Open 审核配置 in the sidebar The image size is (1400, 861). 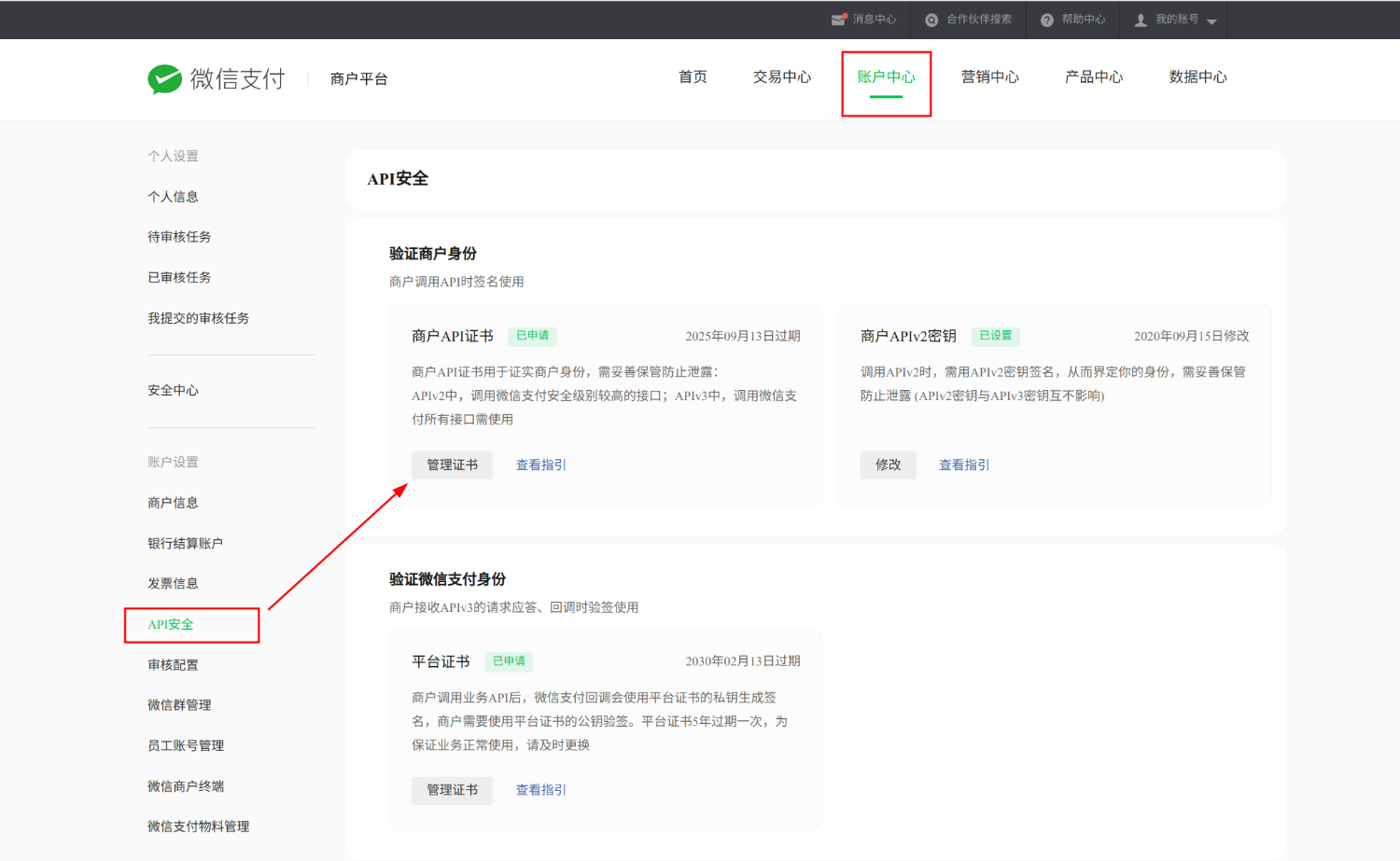pyautogui.click(x=173, y=665)
